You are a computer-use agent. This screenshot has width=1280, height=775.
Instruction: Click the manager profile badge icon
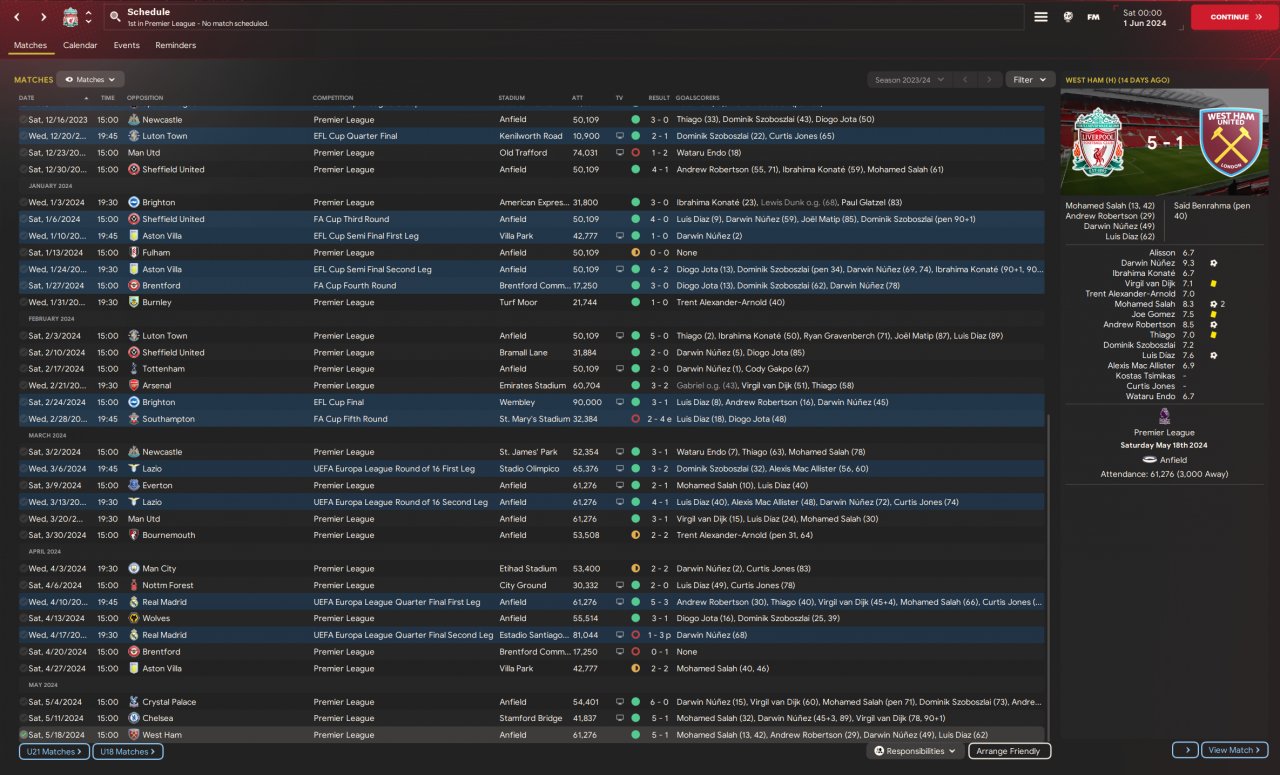(x=1068, y=17)
